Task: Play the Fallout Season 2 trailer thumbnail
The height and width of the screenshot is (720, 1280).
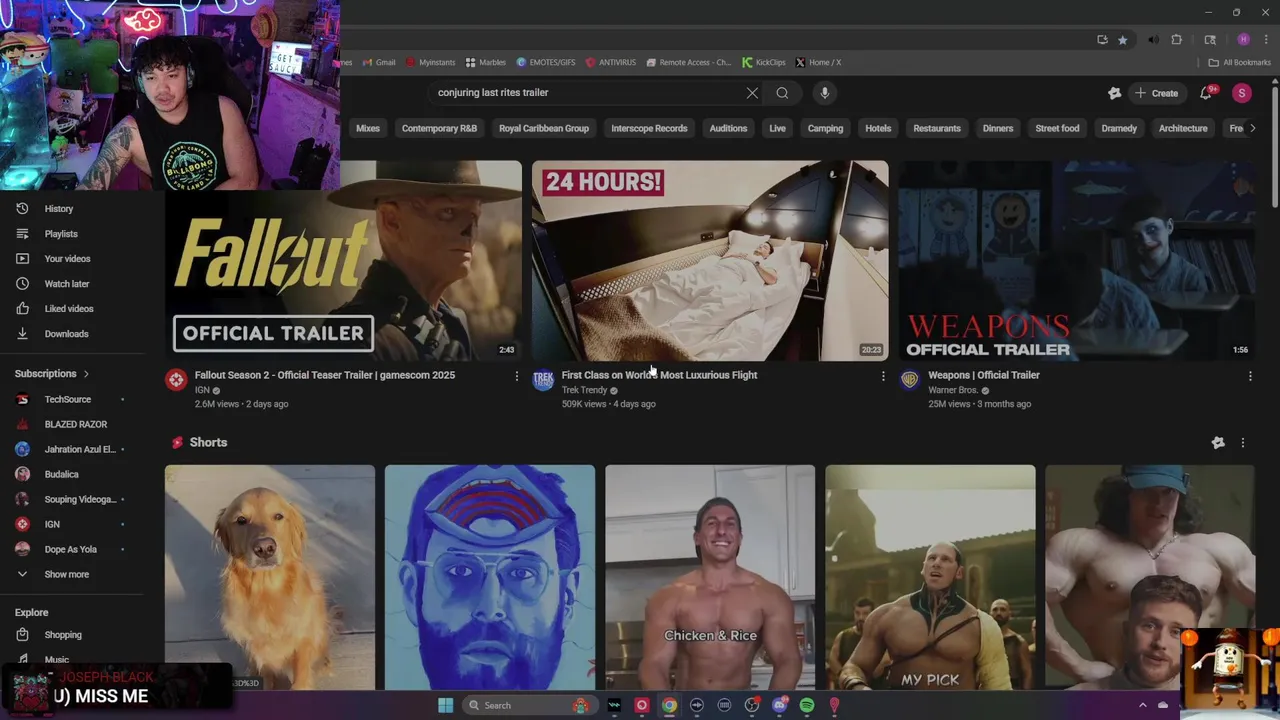Action: 343,260
